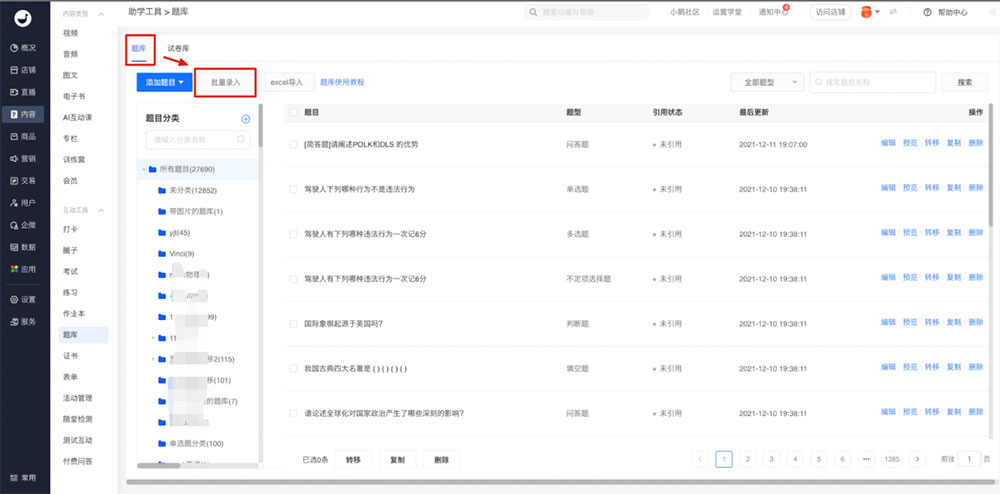Click the excel导入 button
Screen dimensions: 1000x494
(286, 82)
